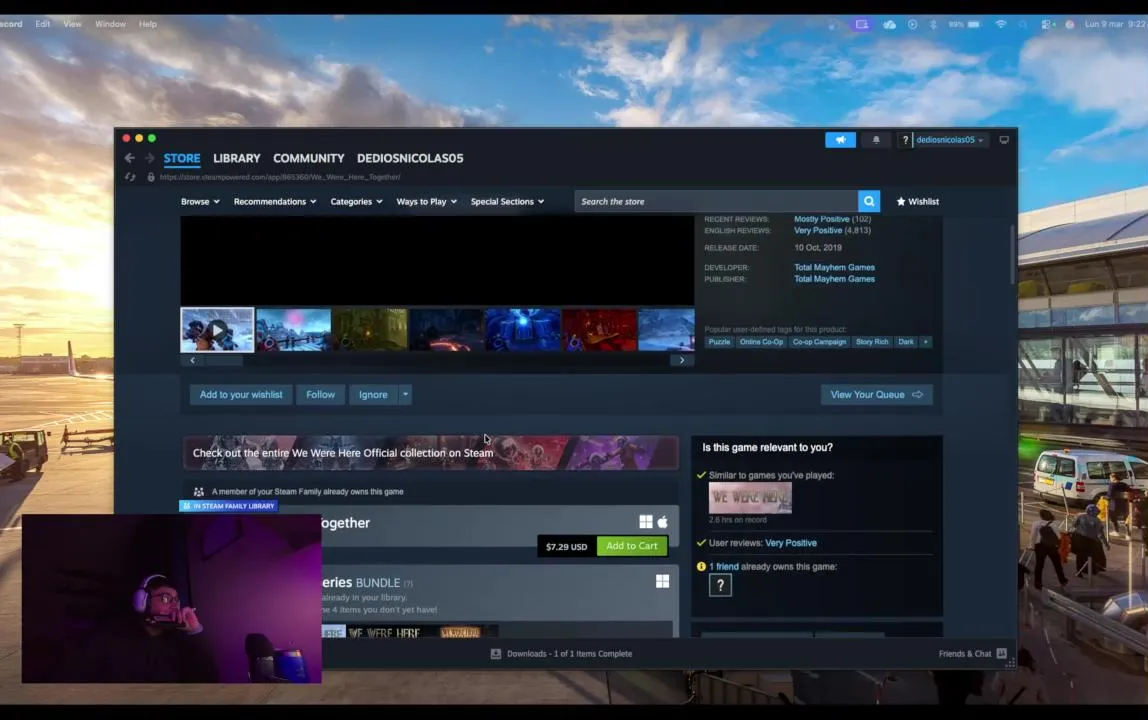Expand the Ignore options arrow
Viewport: 1148px width, 720px height.
pos(405,395)
